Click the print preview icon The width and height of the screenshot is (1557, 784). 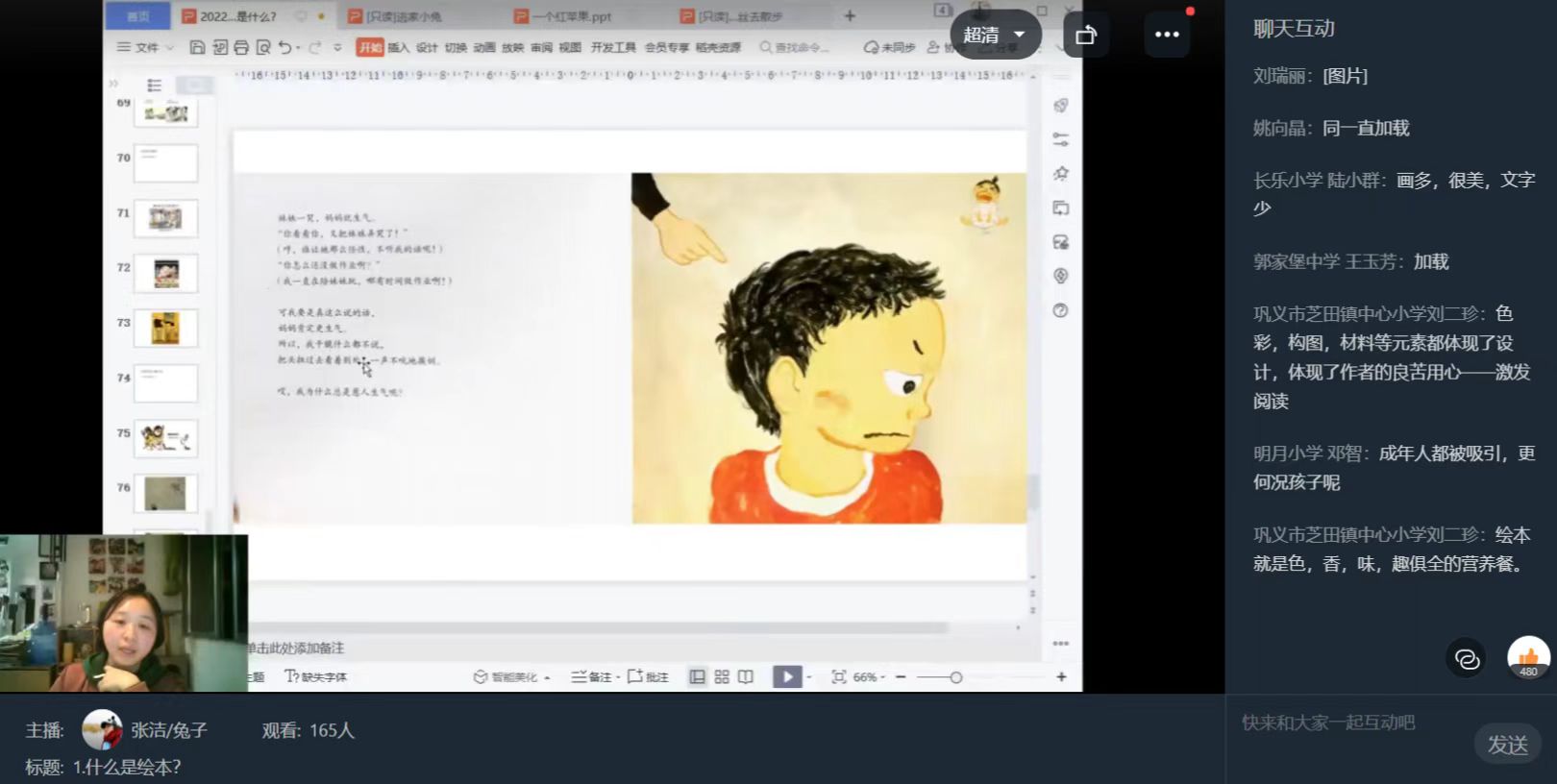pyautogui.click(x=262, y=47)
